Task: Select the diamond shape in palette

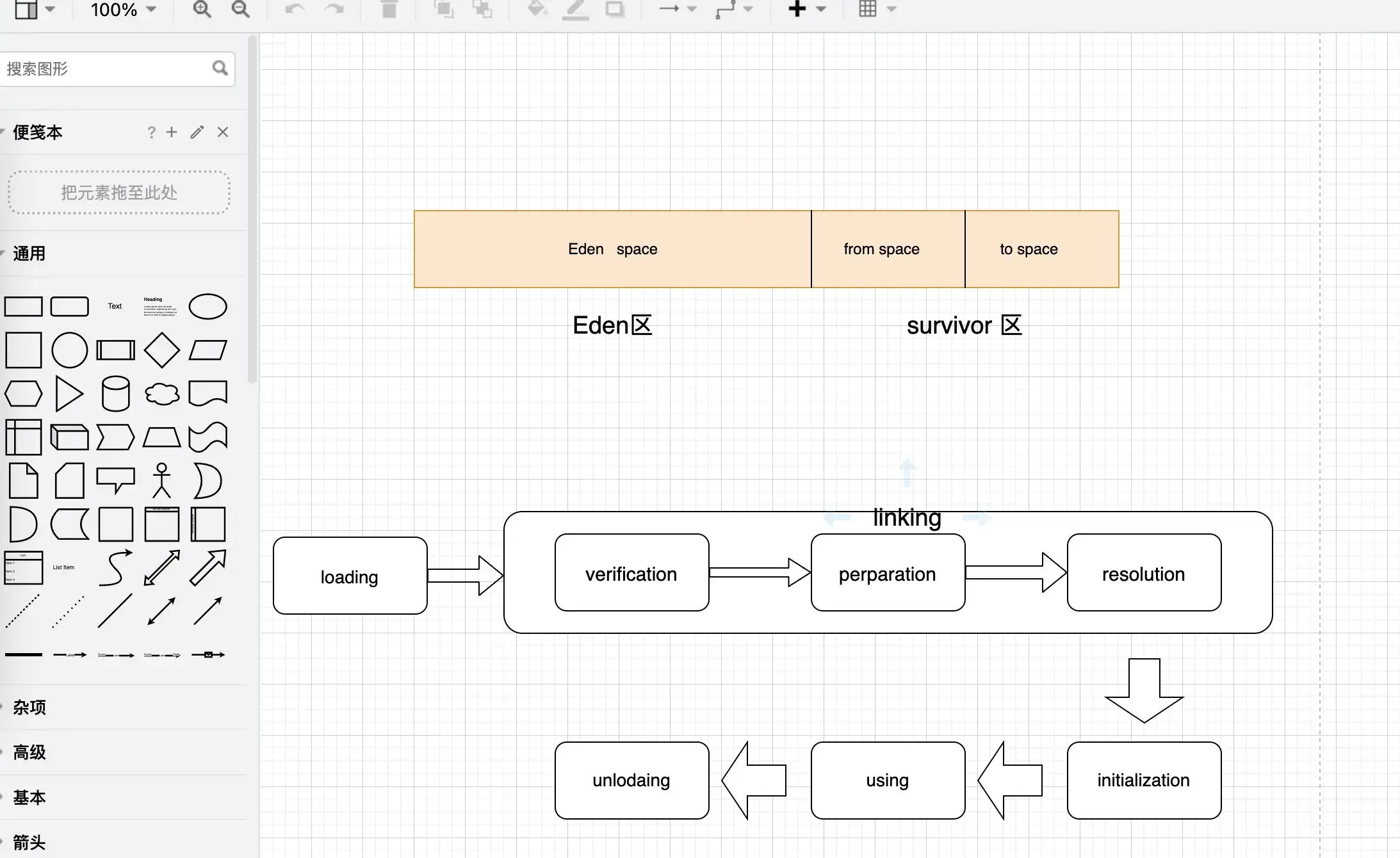Action: tap(161, 350)
